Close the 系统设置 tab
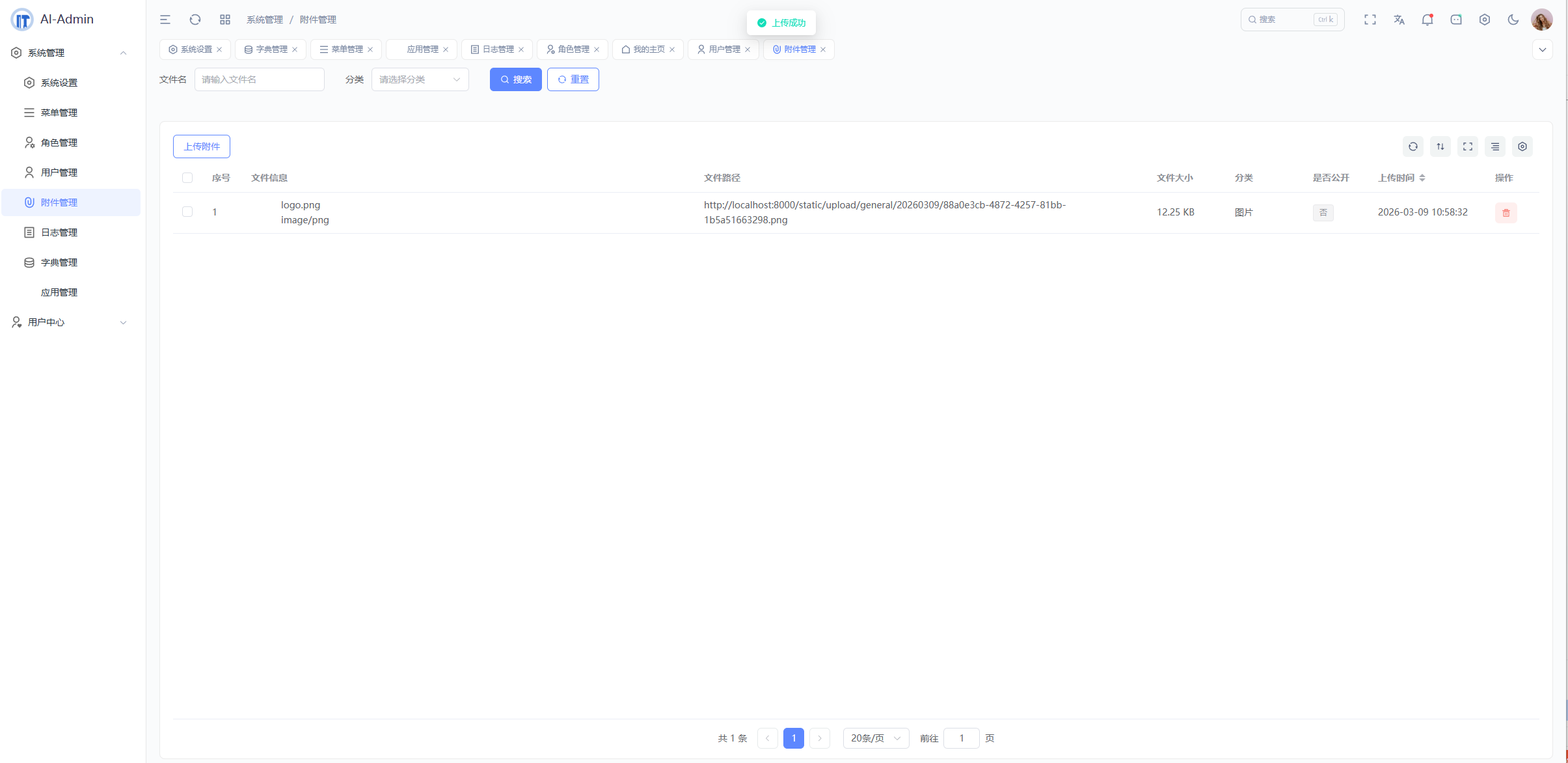 pyautogui.click(x=219, y=49)
